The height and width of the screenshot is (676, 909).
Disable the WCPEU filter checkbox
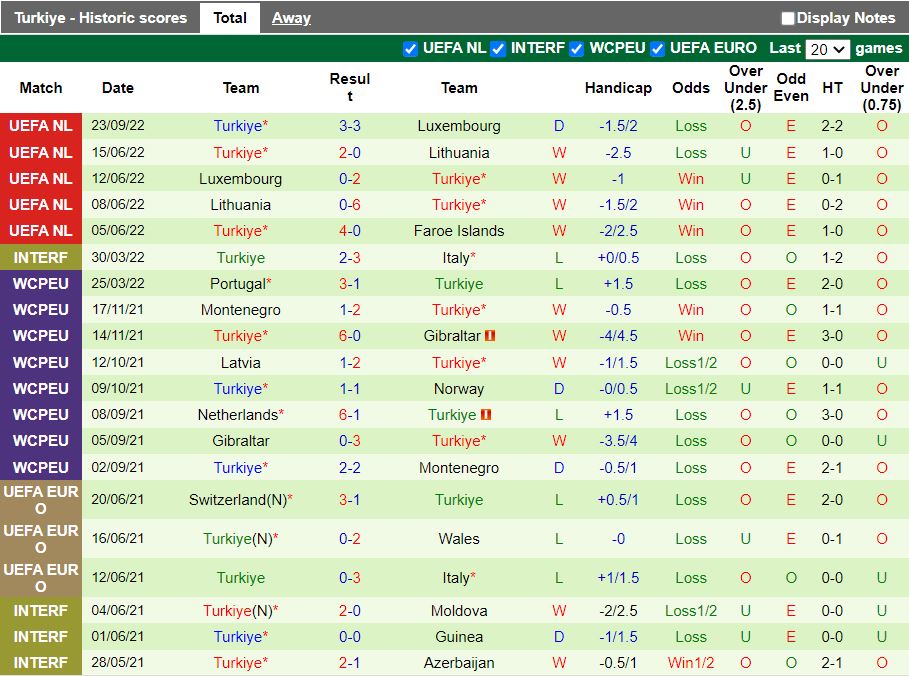pos(577,49)
